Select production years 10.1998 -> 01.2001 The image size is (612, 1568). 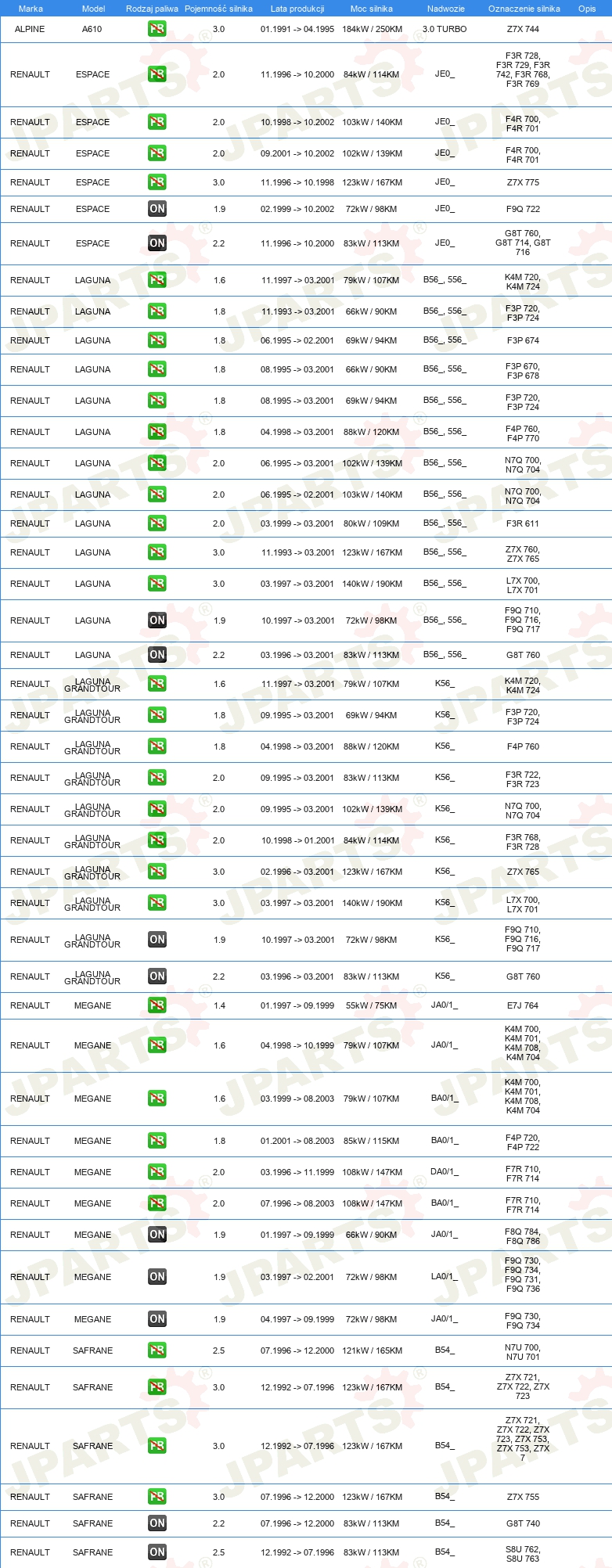click(297, 840)
